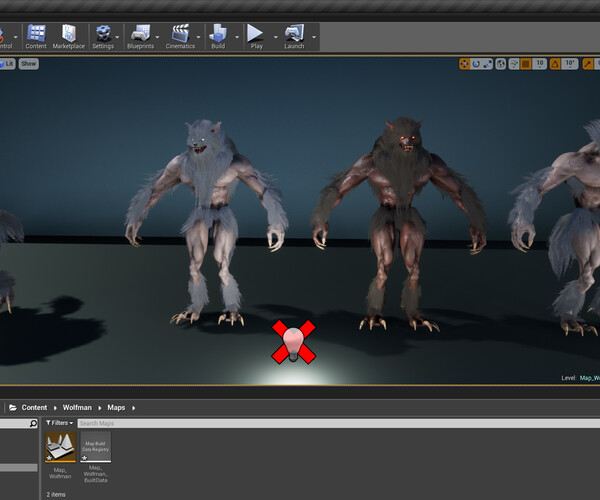Toggle world/local coordinate space globe
Screen dimensions: 600x500
click(x=501, y=64)
